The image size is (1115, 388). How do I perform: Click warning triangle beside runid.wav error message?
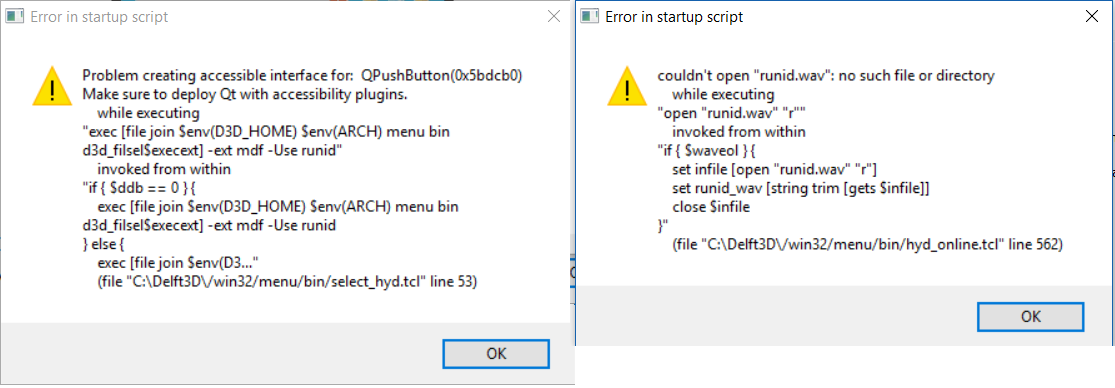click(627, 85)
